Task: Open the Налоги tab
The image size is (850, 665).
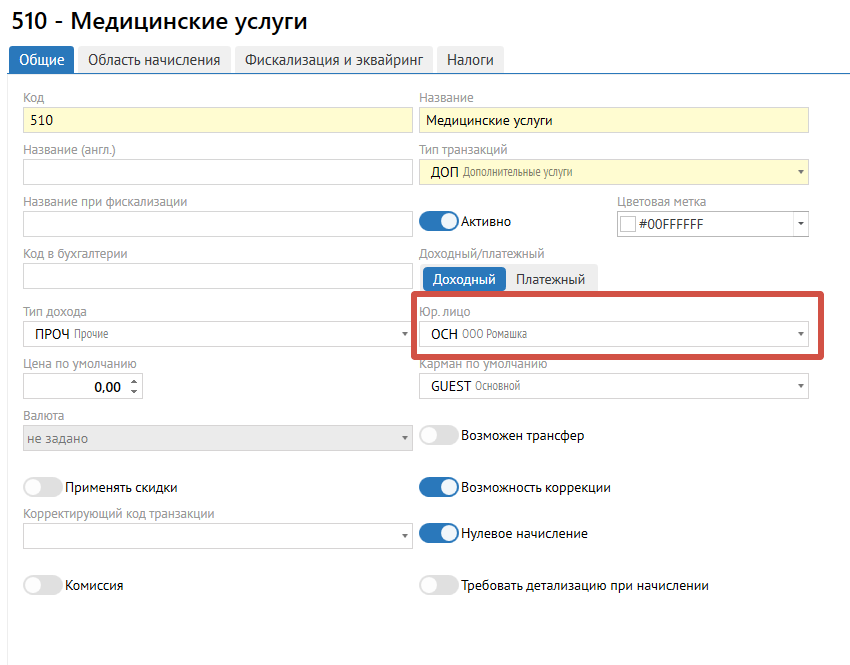Action: click(x=470, y=60)
